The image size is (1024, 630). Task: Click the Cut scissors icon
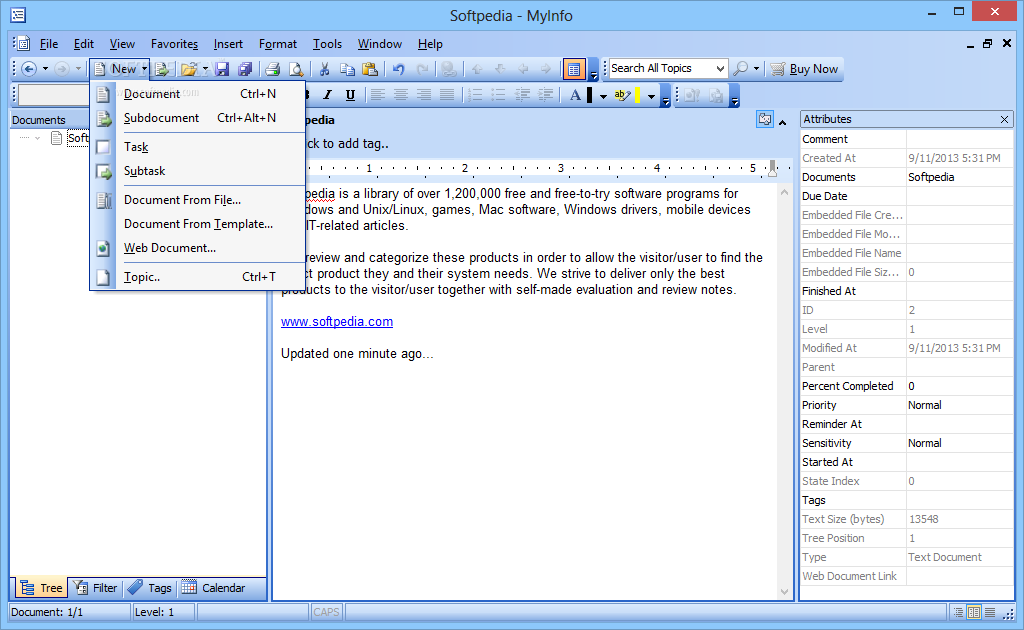pyautogui.click(x=324, y=69)
